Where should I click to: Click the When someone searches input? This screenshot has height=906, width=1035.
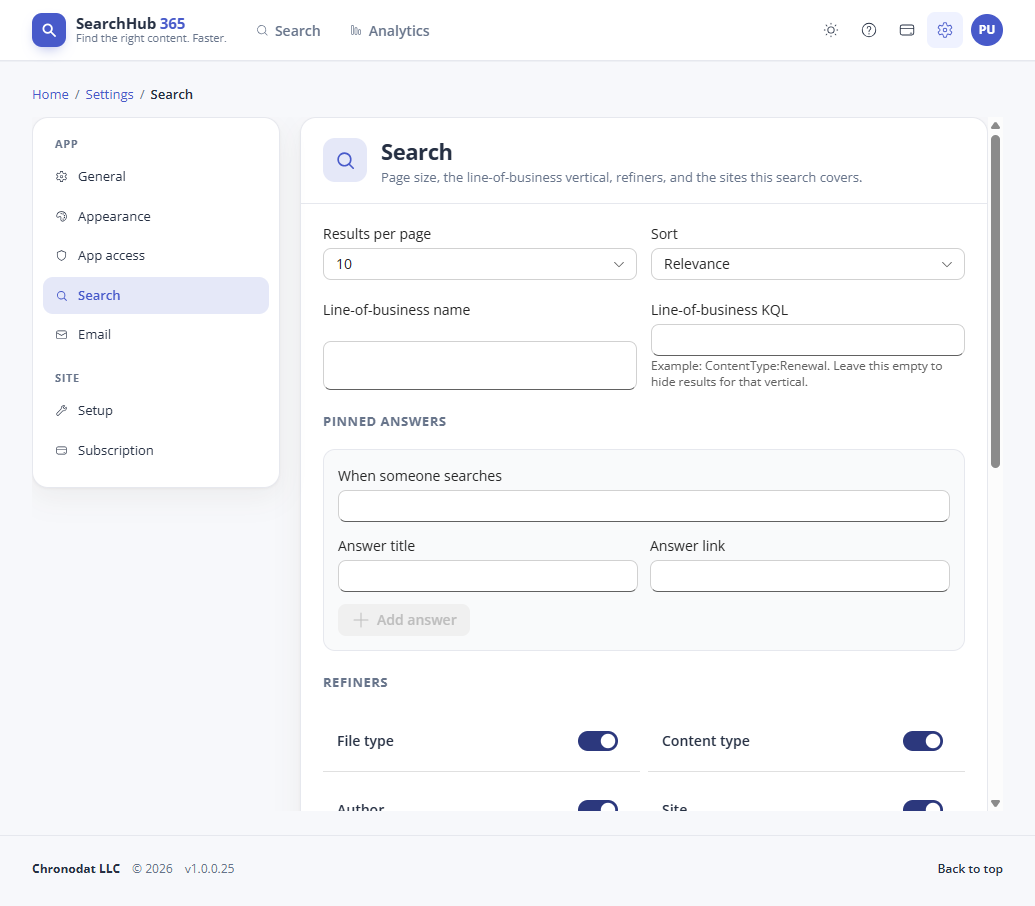644,506
